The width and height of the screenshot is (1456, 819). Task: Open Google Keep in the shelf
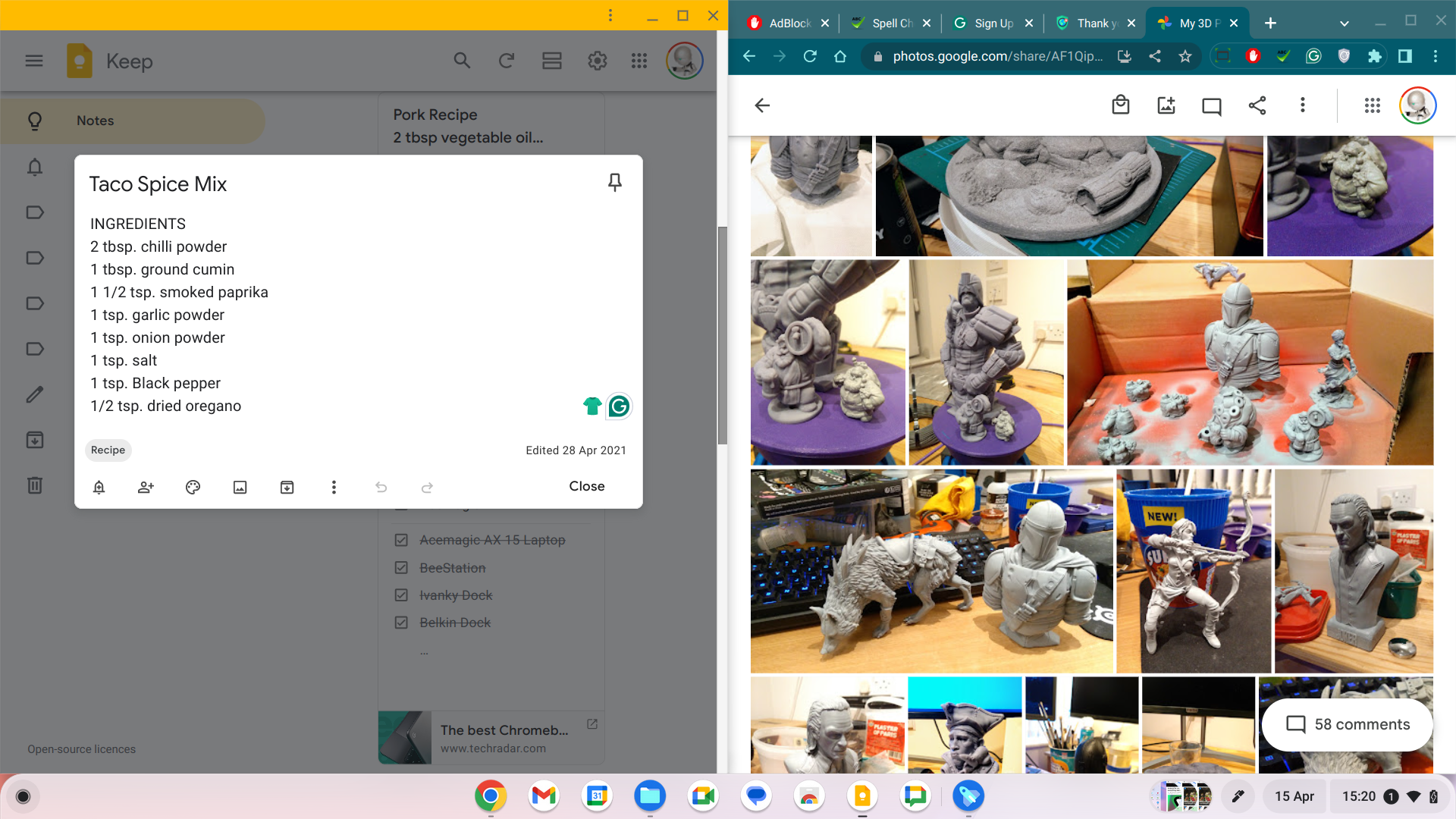click(862, 796)
